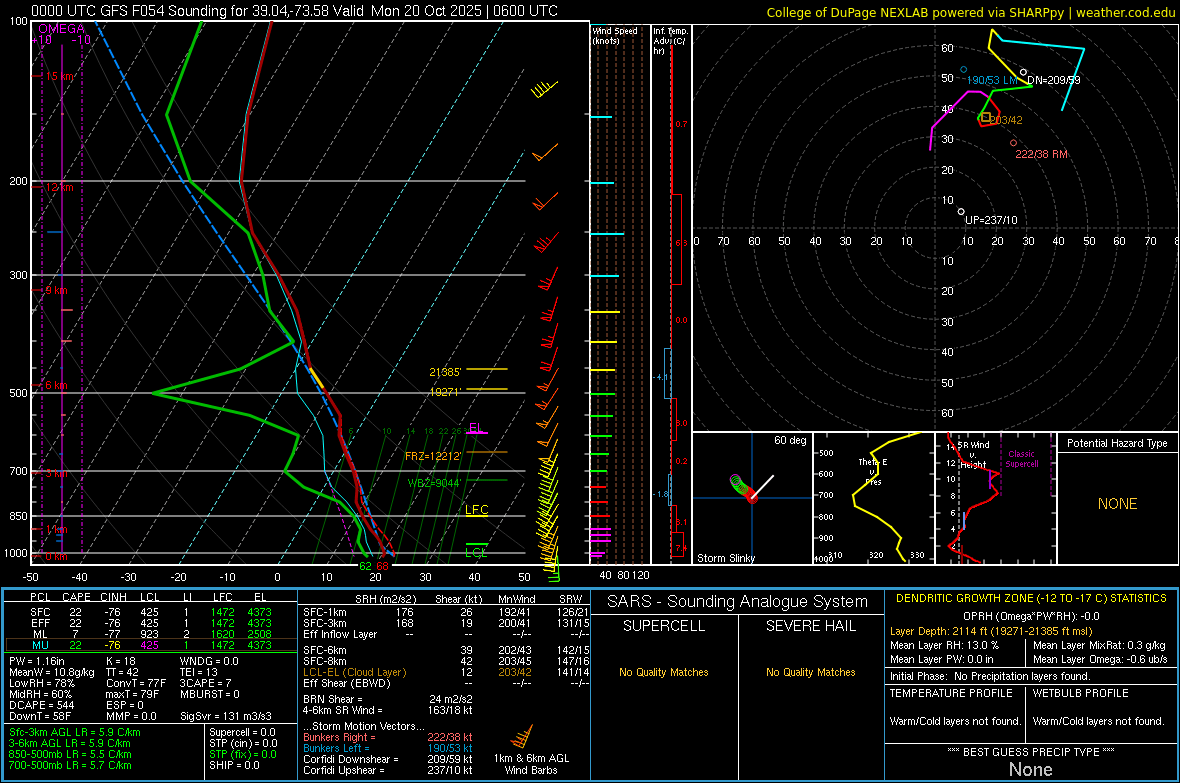This screenshot has width=1180, height=783.
Task: Click the Supercell = 0.0 composite value
Action: (242, 732)
